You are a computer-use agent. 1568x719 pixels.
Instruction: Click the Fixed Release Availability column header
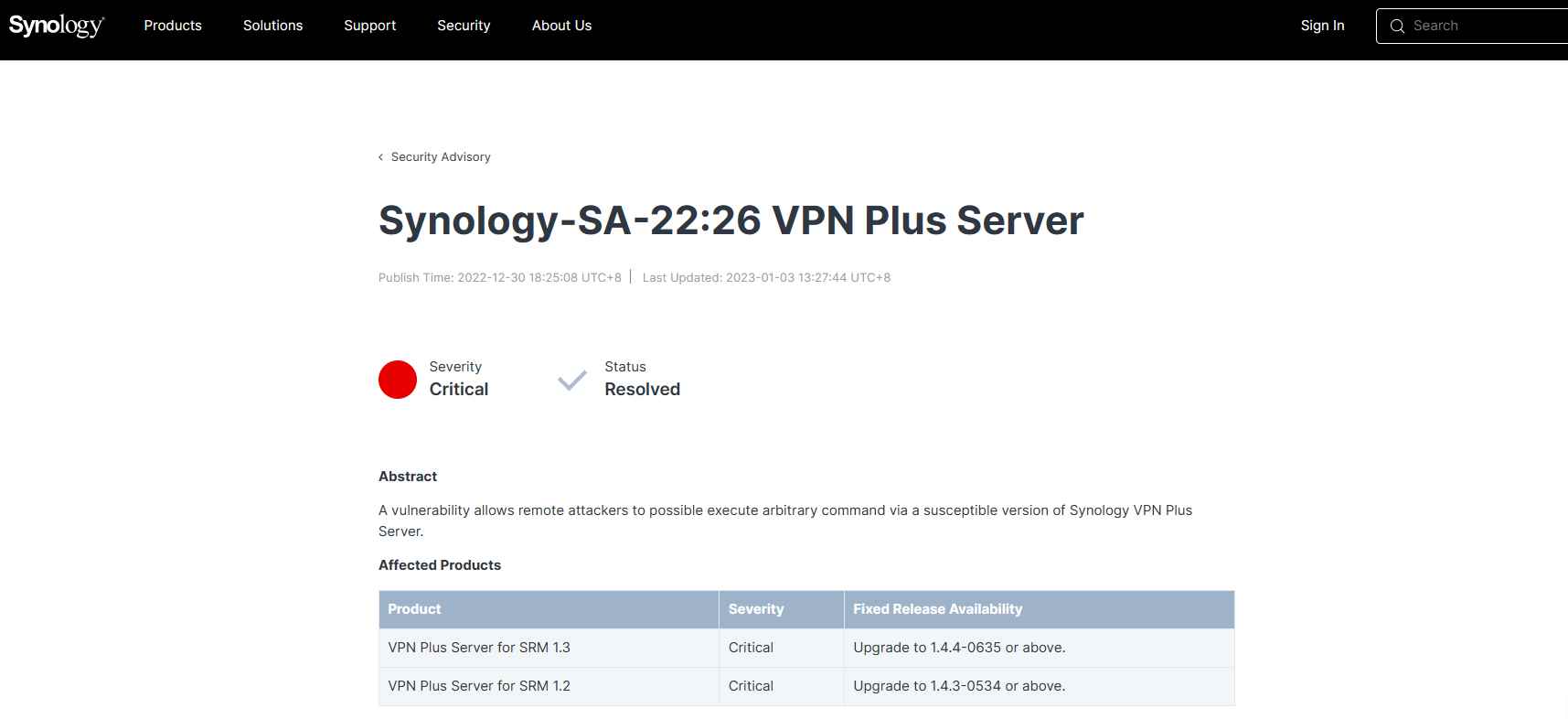[1039, 609]
